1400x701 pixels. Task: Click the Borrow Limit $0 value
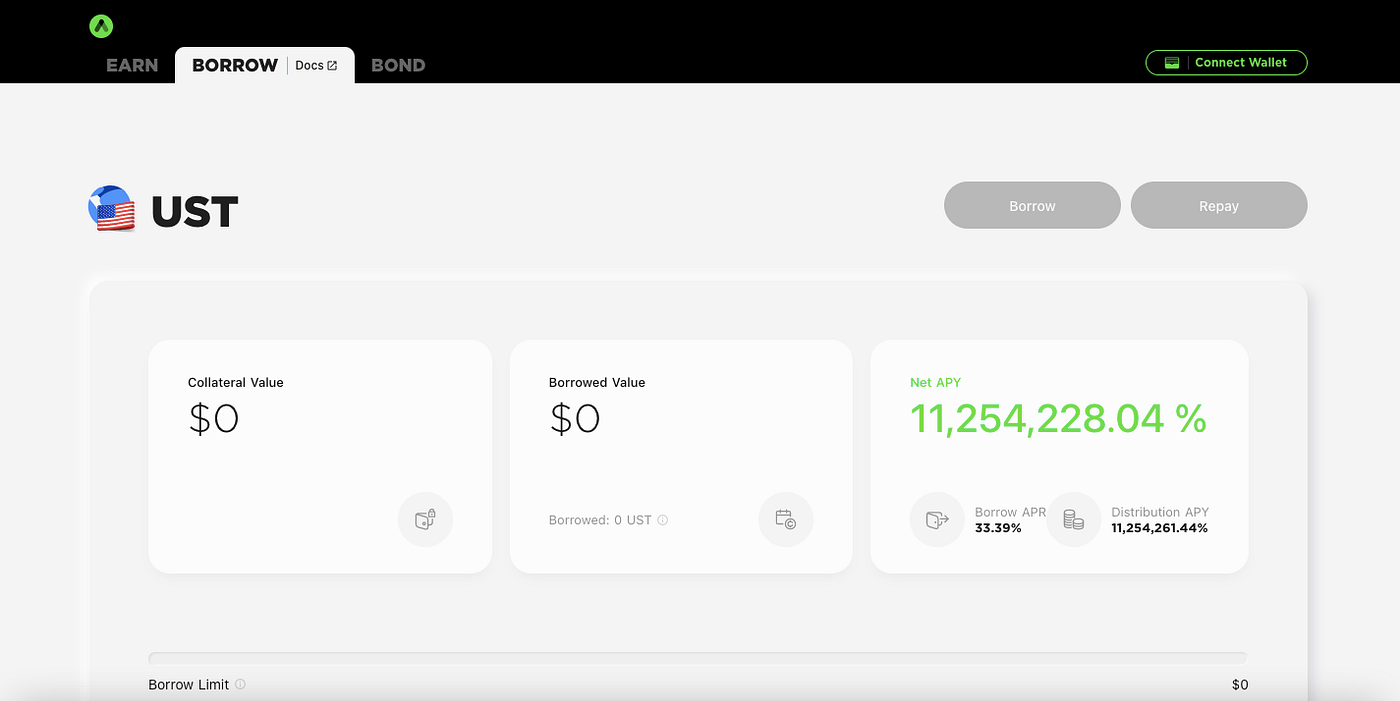[x=1240, y=685]
